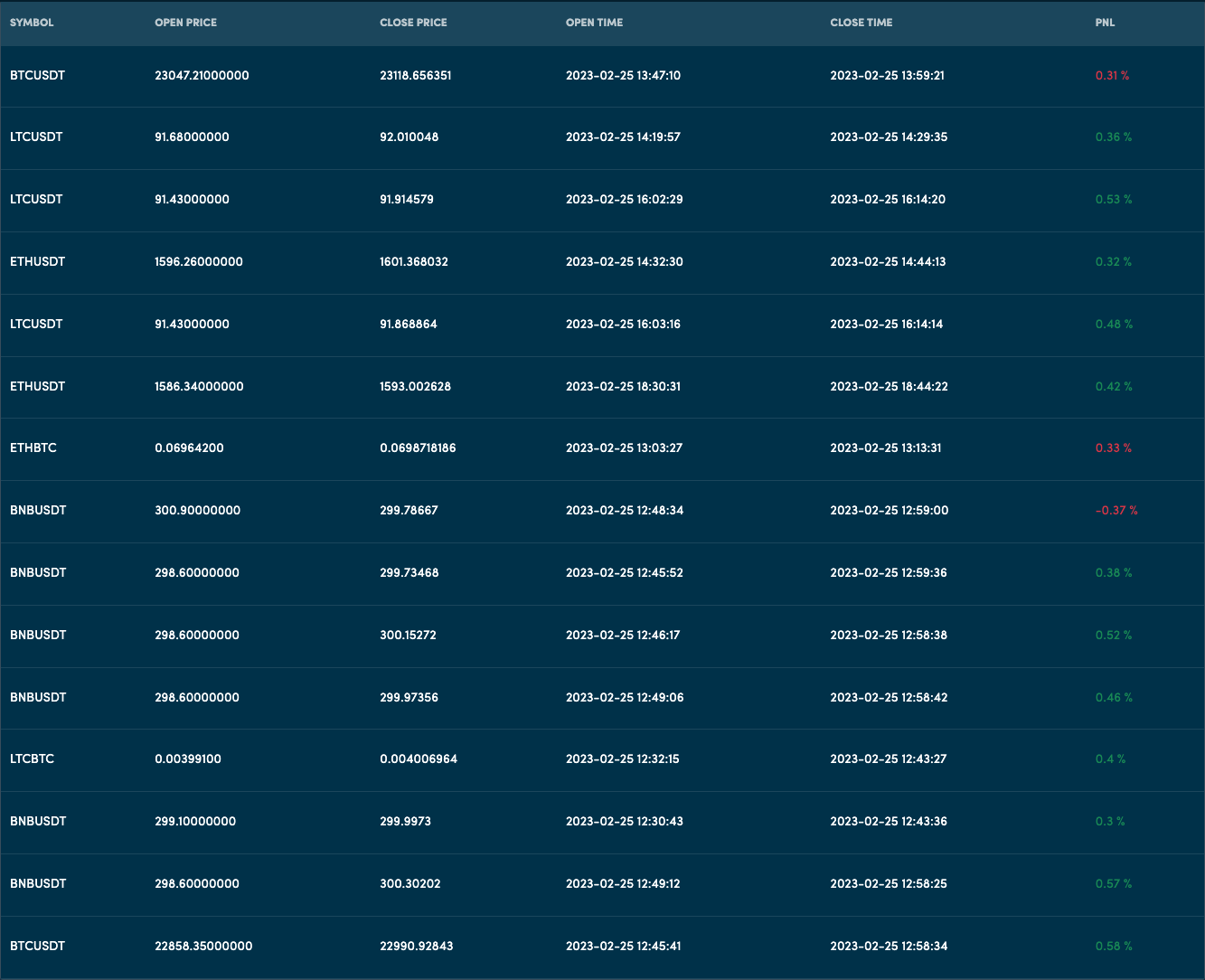Select open time 2023-02-25 16:02:29
Screen dimensions: 1205x980
(x=625, y=199)
